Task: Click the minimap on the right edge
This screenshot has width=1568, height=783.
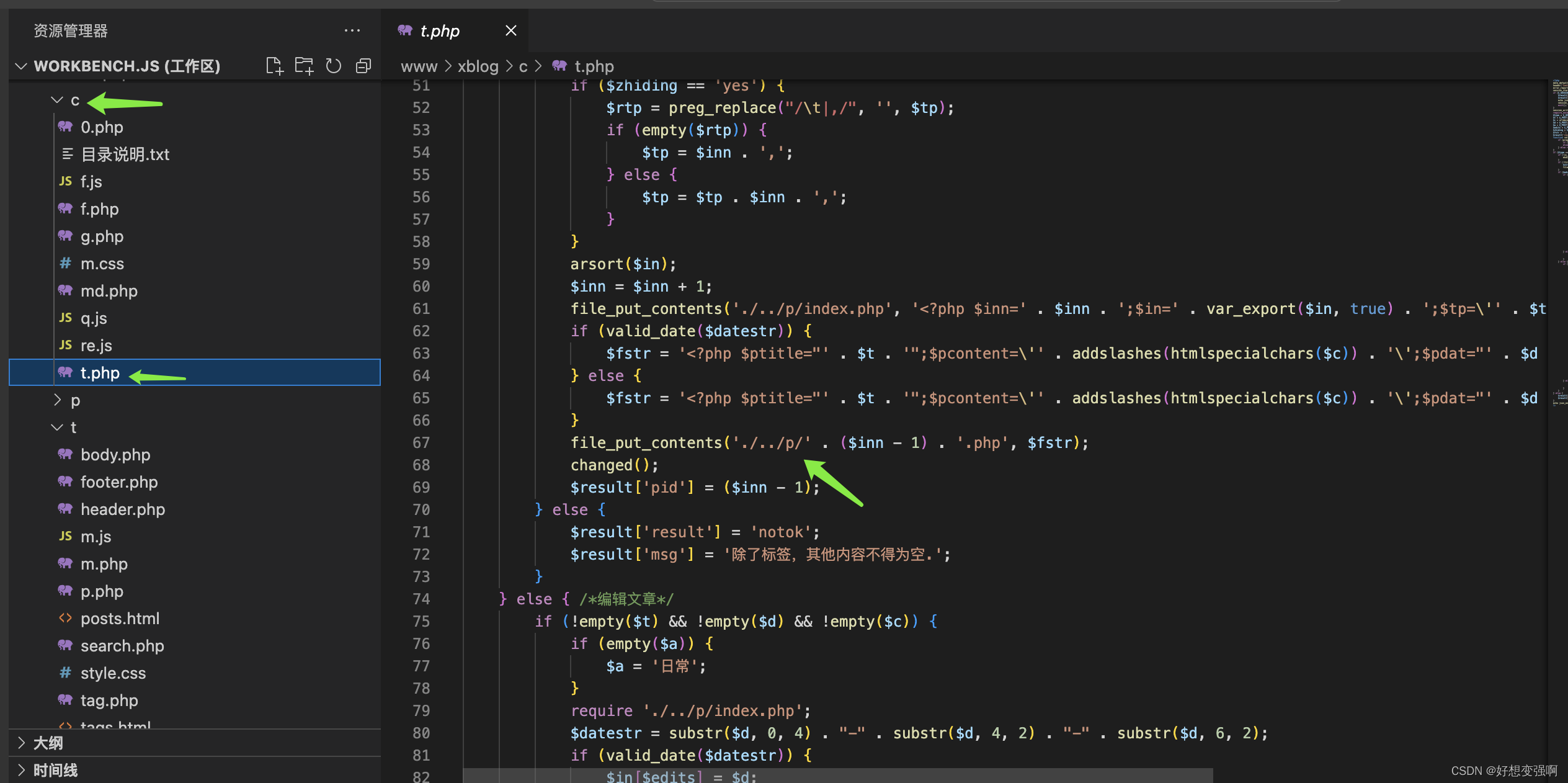Action: coord(1559,124)
